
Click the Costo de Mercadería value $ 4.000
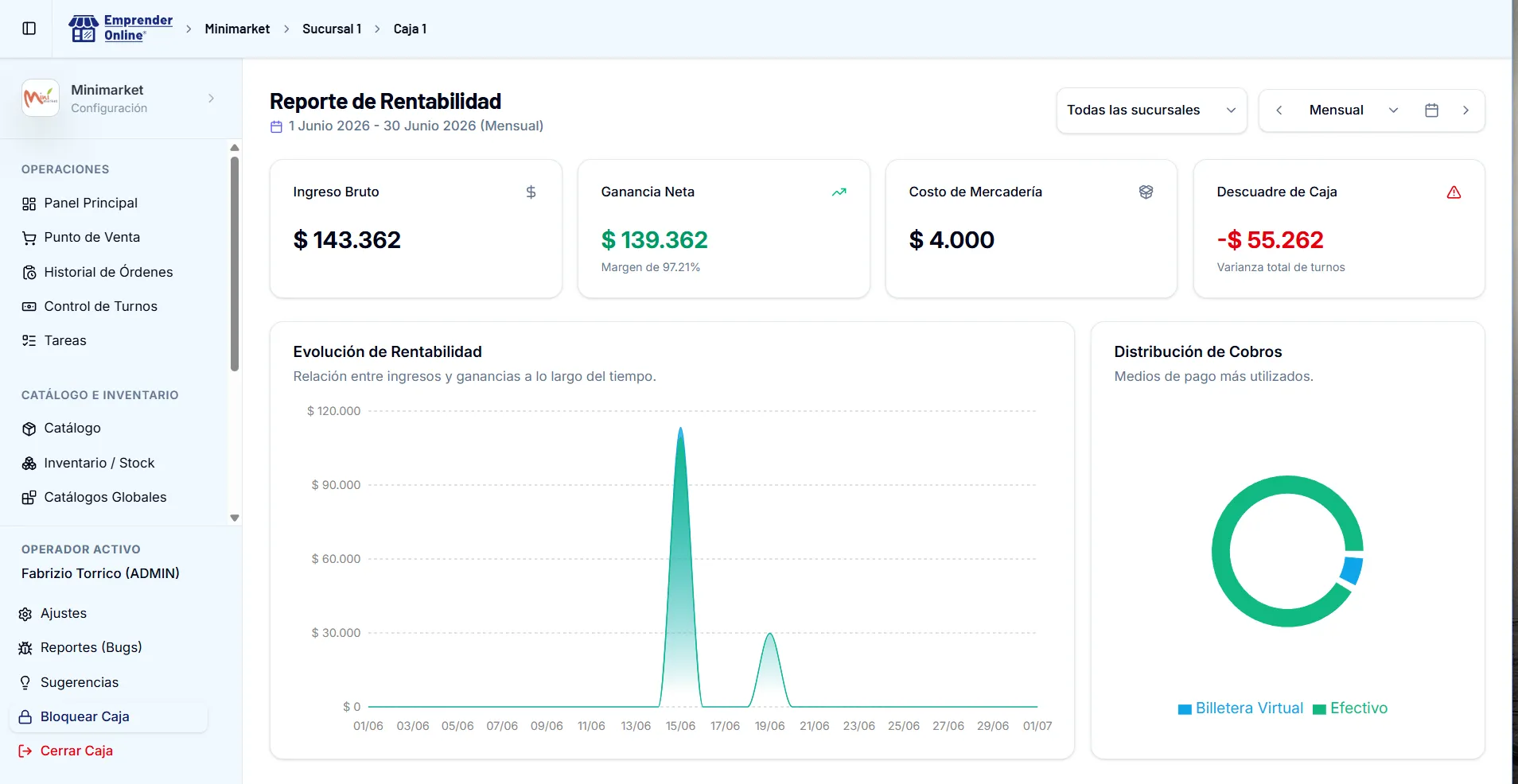pyautogui.click(x=952, y=240)
